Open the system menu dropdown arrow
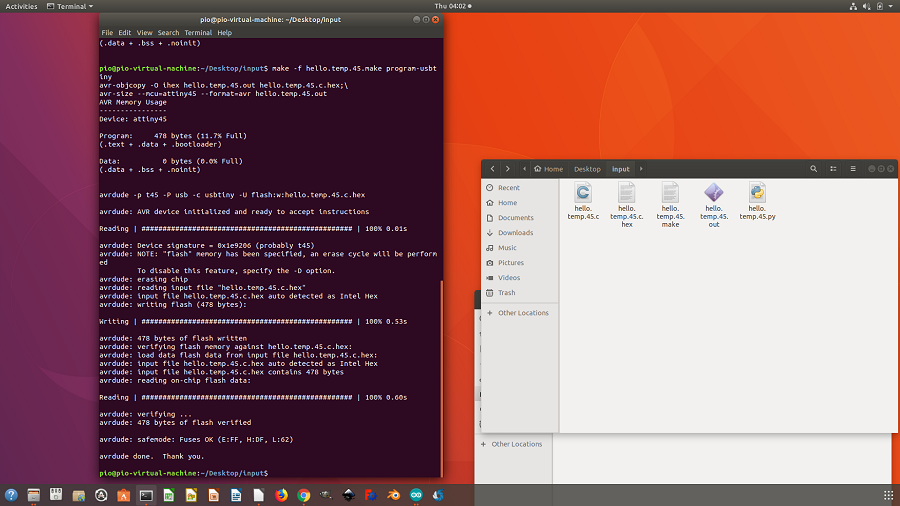Image resolution: width=900 pixels, height=506 pixels. [x=891, y=6]
